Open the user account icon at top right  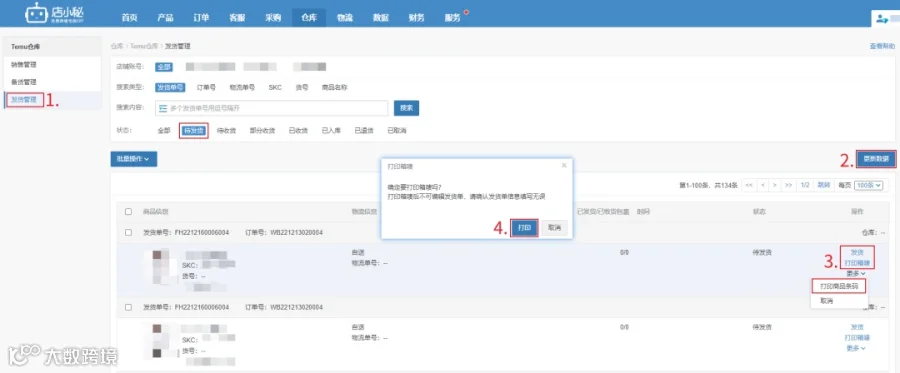click(882, 18)
